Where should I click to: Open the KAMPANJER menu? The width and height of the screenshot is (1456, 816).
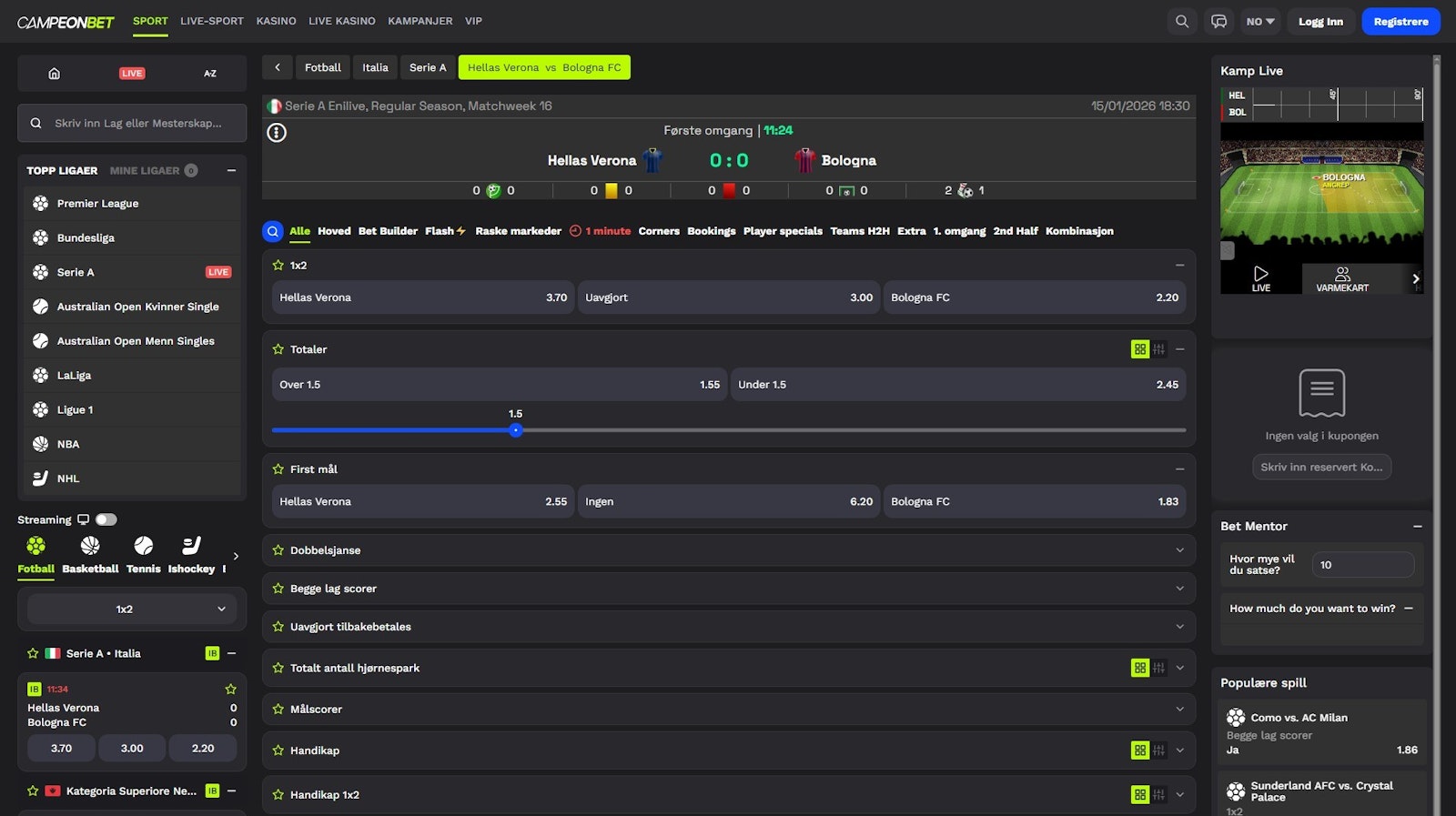click(x=420, y=21)
